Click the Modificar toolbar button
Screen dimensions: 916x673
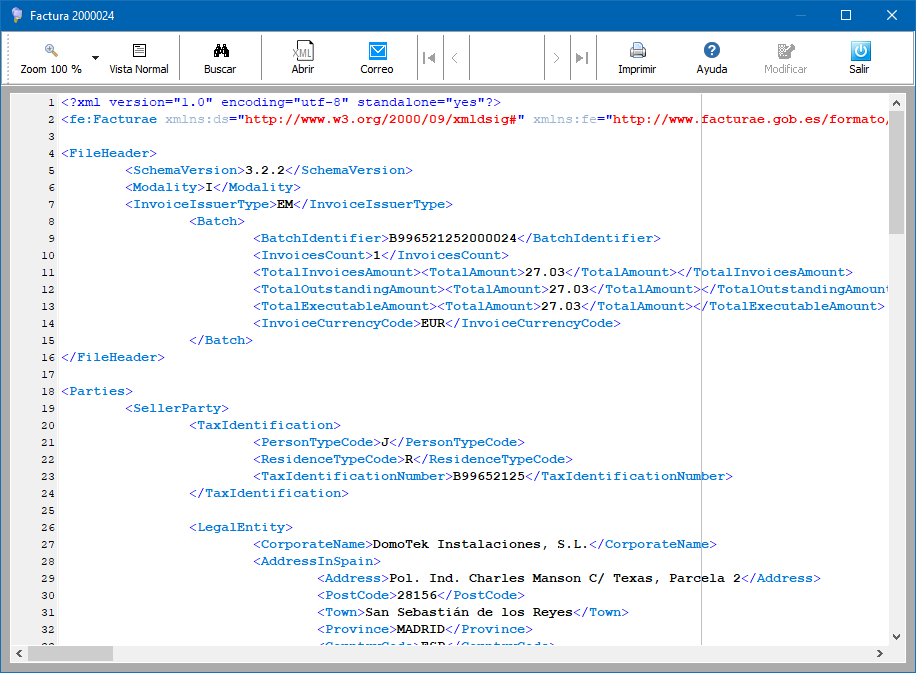(x=786, y=58)
